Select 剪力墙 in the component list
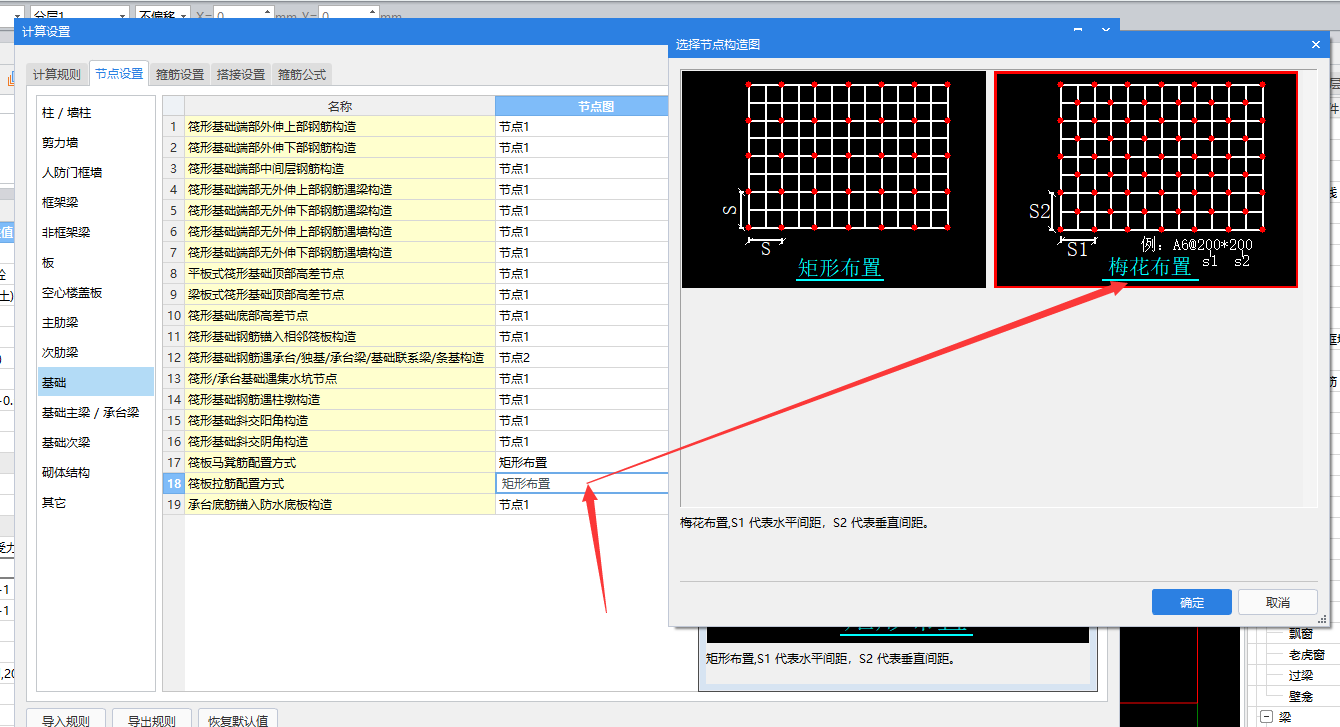Screen dimensions: 1340x727 [95, 143]
